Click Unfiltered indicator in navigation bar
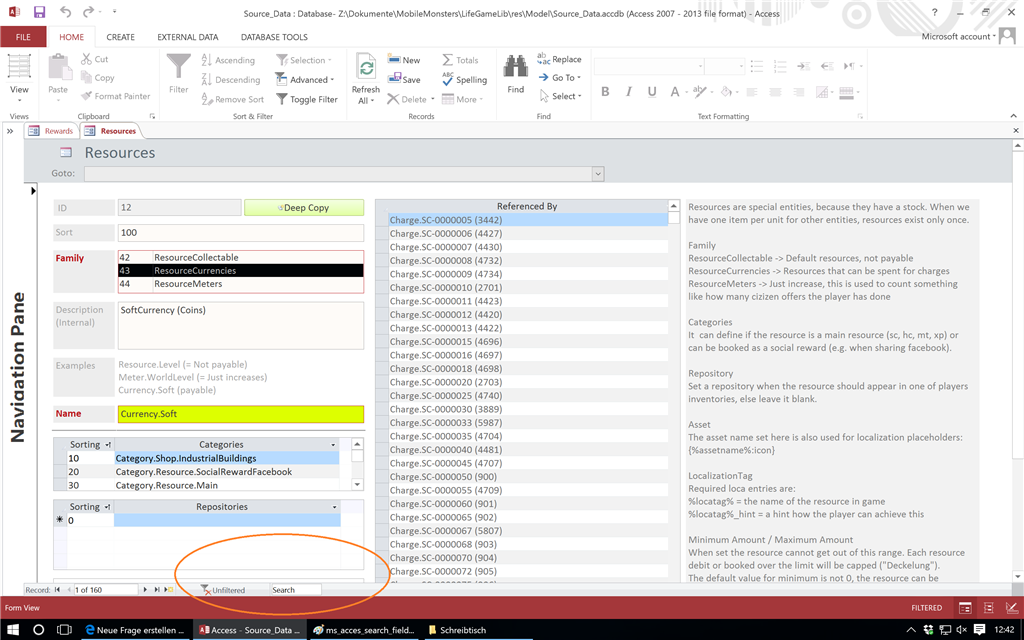 pyautogui.click(x=223, y=590)
